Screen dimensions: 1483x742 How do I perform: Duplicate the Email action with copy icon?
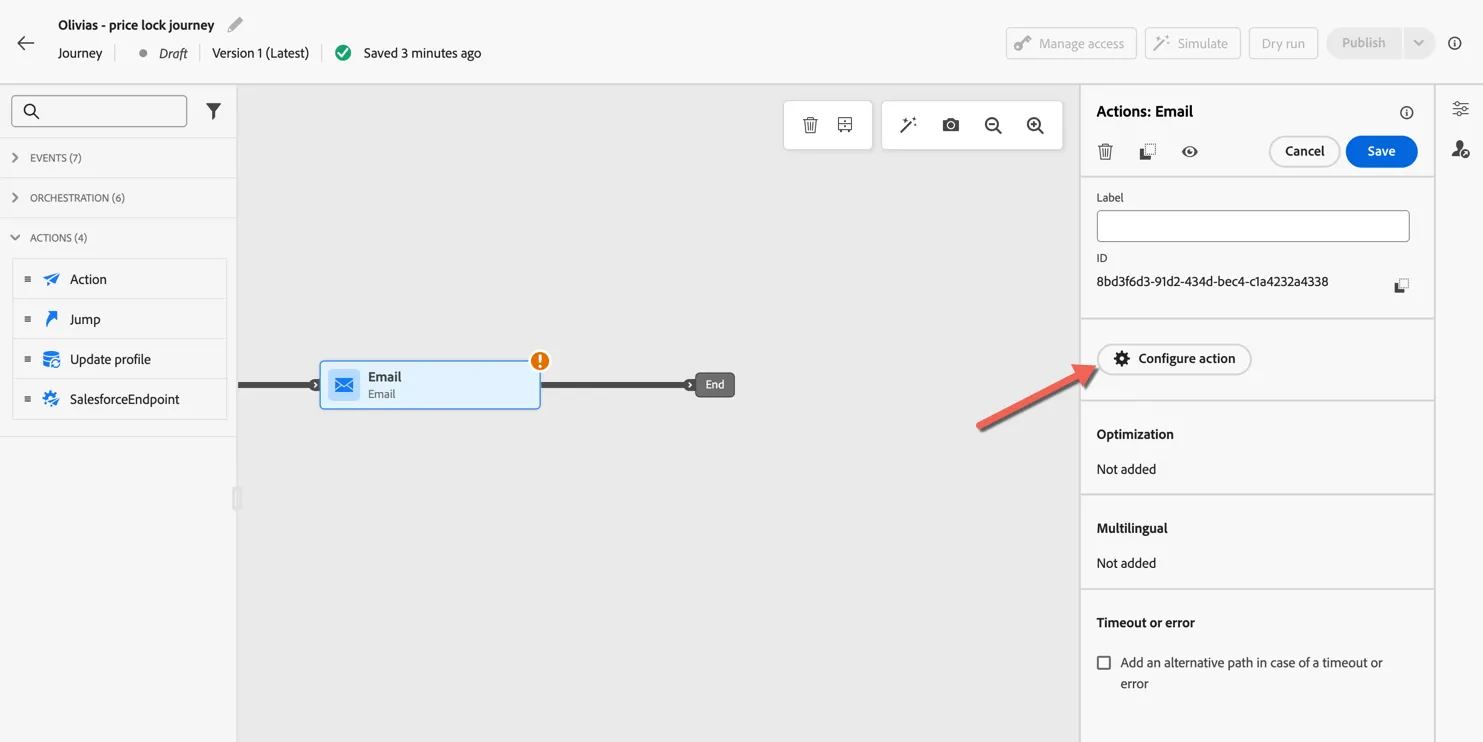click(1148, 152)
